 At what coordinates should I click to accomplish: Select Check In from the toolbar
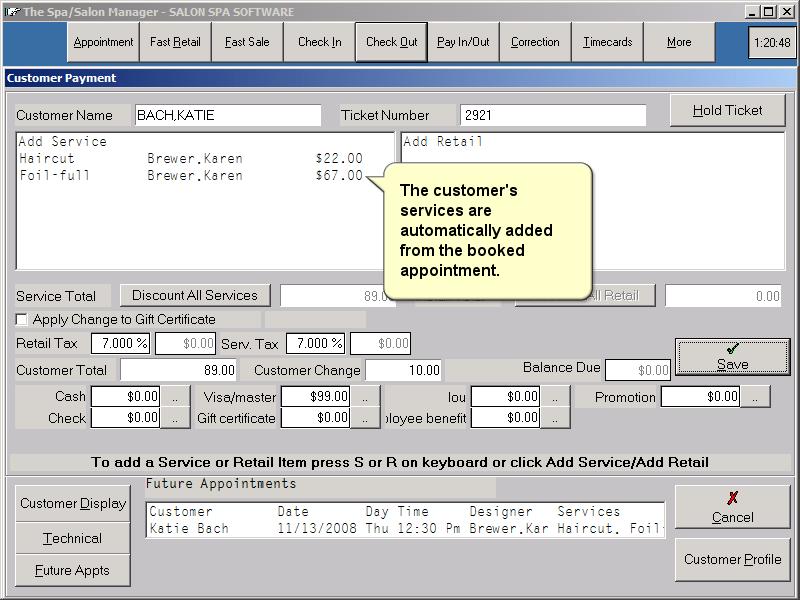coord(319,42)
